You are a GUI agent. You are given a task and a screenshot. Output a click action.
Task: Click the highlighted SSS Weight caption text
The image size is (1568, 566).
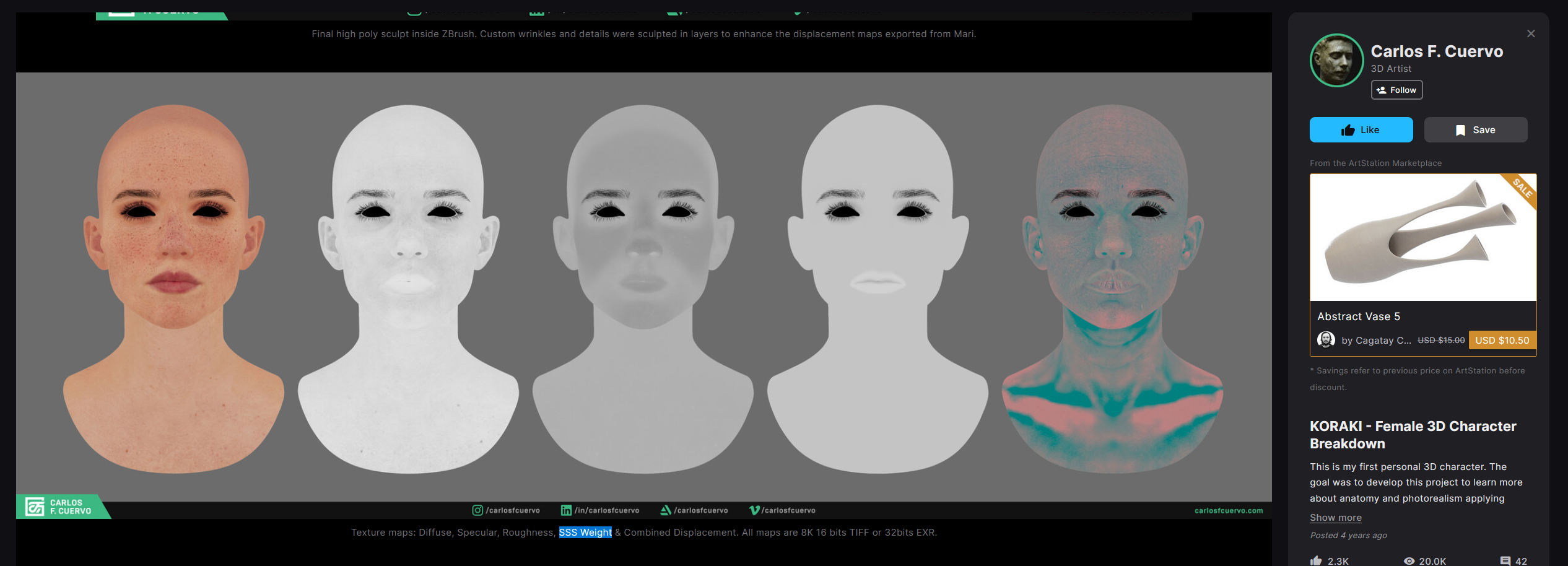[585, 533]
